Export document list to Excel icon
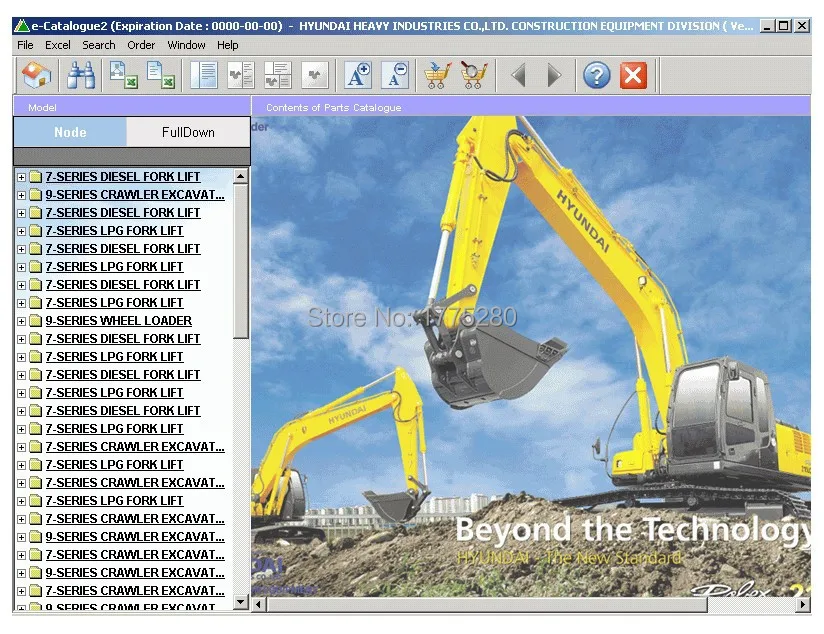 [160, 75]
